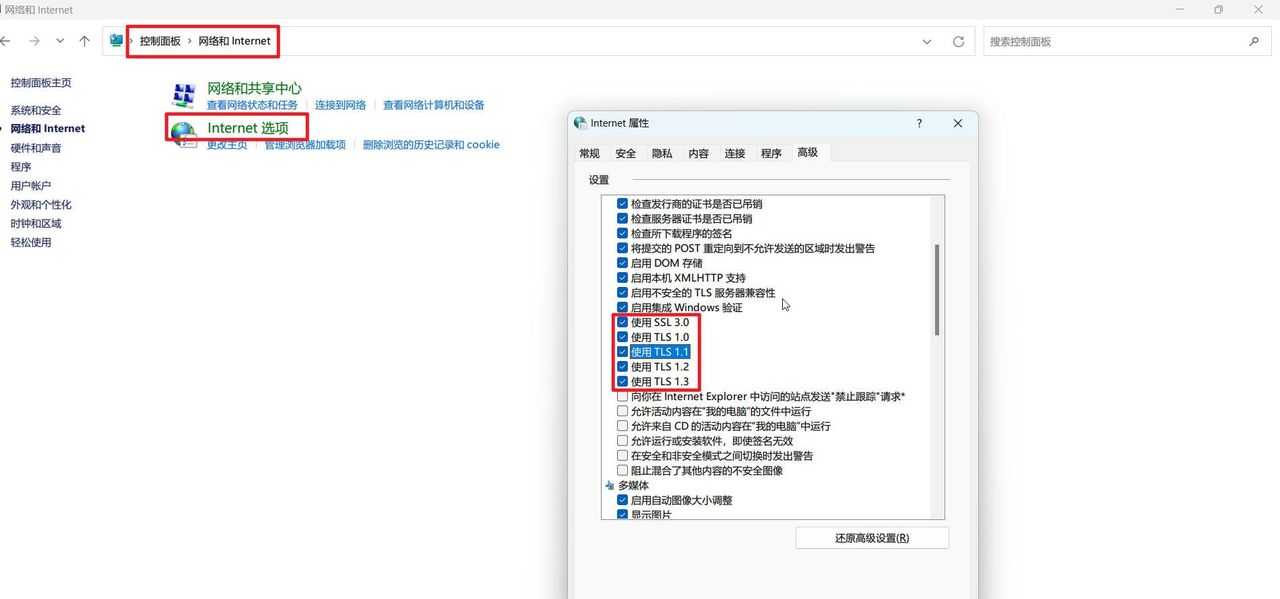The width and height of the screenshot is (1280, 599).
Task: Click 还原高级设置(R) button
Action: point(872,538)
